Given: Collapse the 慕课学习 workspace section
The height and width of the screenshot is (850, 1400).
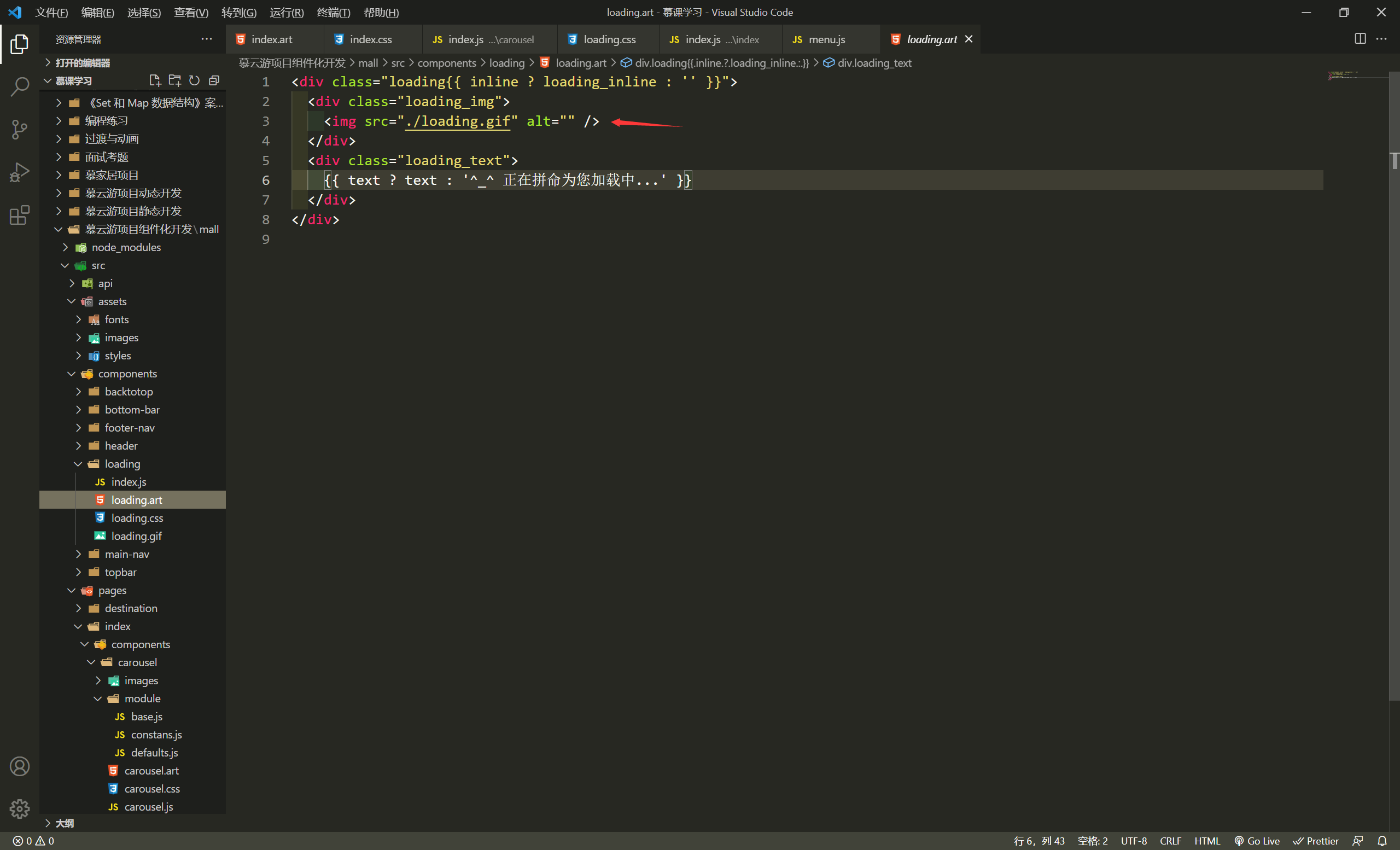Looking at the screenshot, I should pos(73,81).
